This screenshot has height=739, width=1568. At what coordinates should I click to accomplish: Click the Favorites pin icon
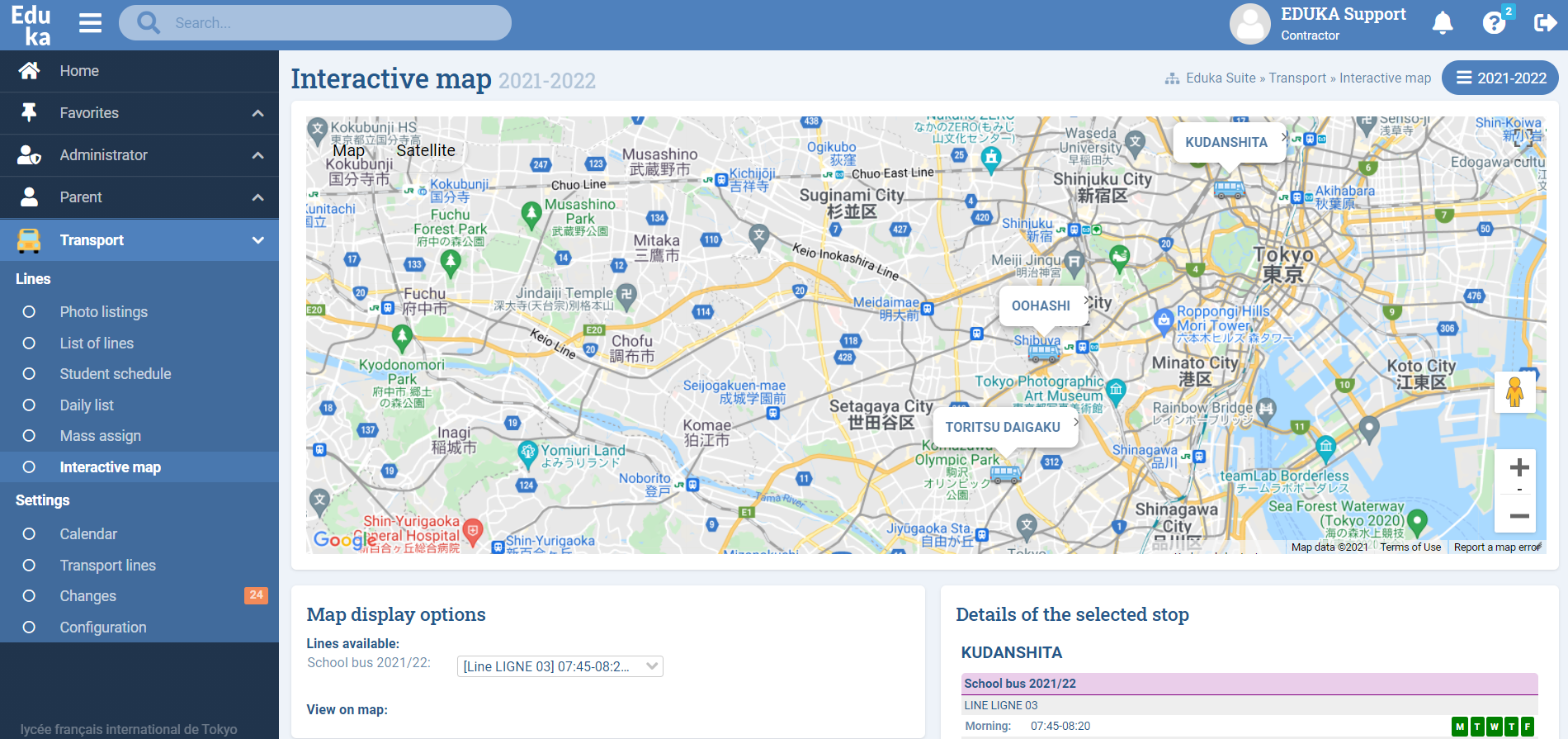[x=30, y=113]
